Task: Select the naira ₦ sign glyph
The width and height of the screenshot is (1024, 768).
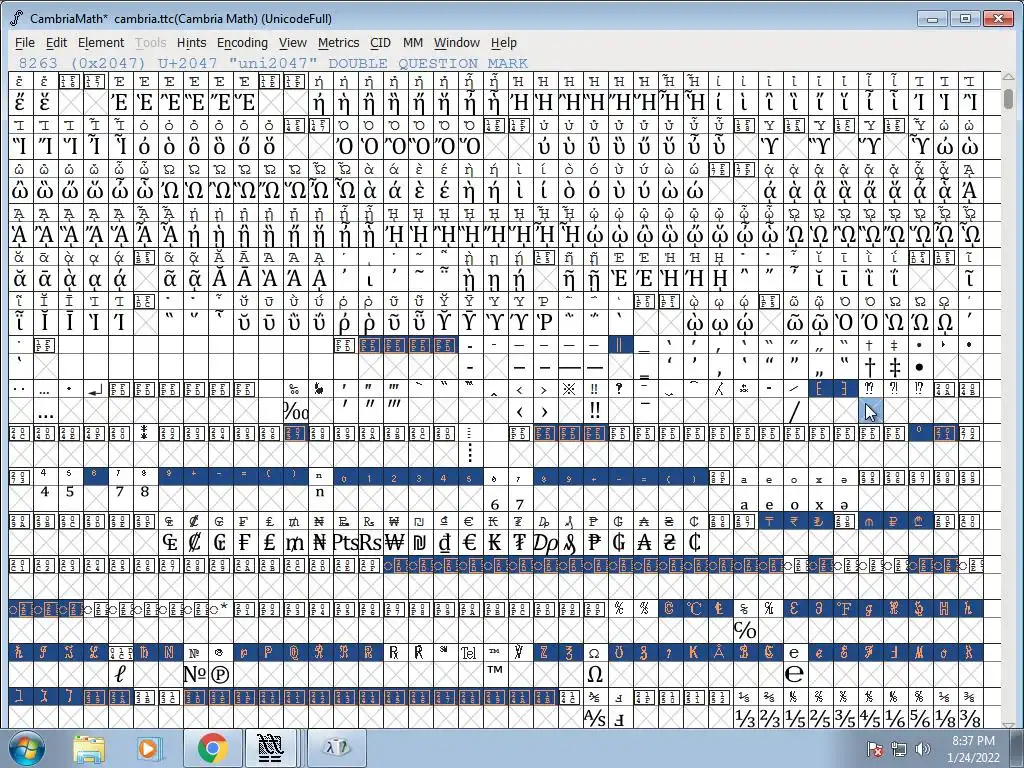Action: point(319,542)
